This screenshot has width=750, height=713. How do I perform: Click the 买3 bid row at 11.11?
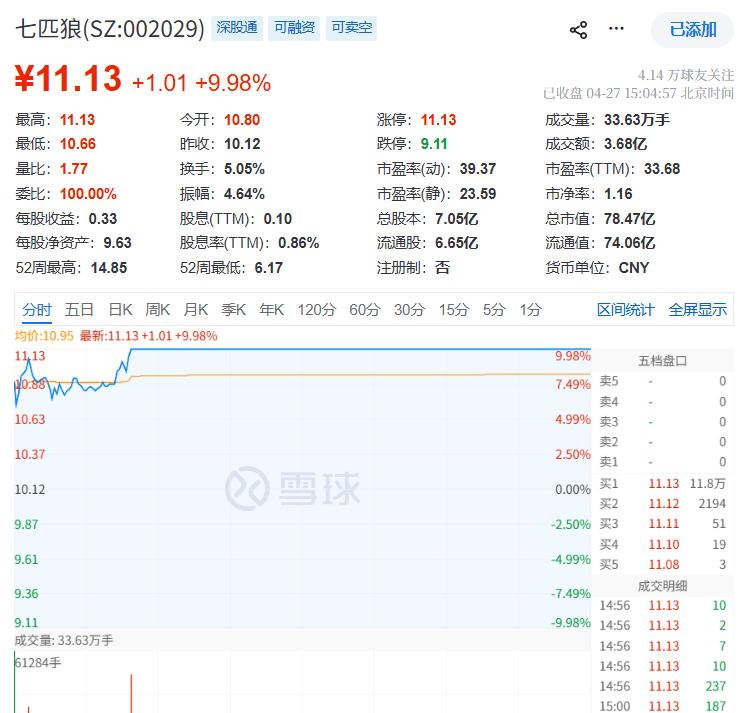[662, 524]
